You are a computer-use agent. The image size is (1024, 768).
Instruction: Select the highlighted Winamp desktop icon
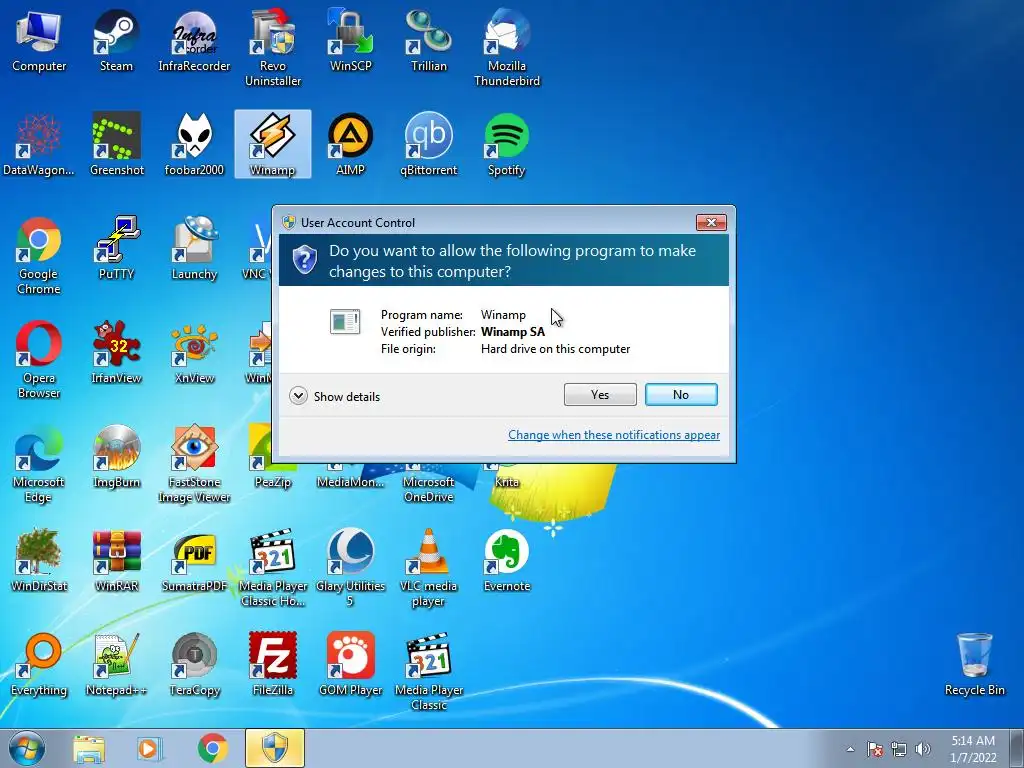tap(272, 145)
